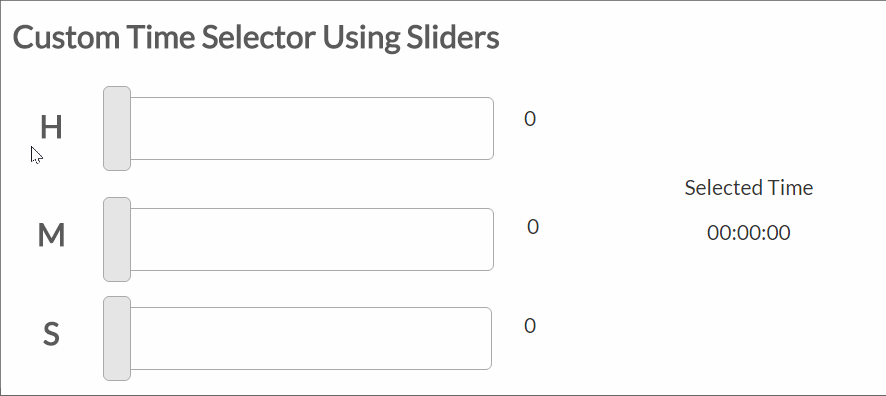Click the Custom Time Selector Using Sliders heading

point(256,38)
